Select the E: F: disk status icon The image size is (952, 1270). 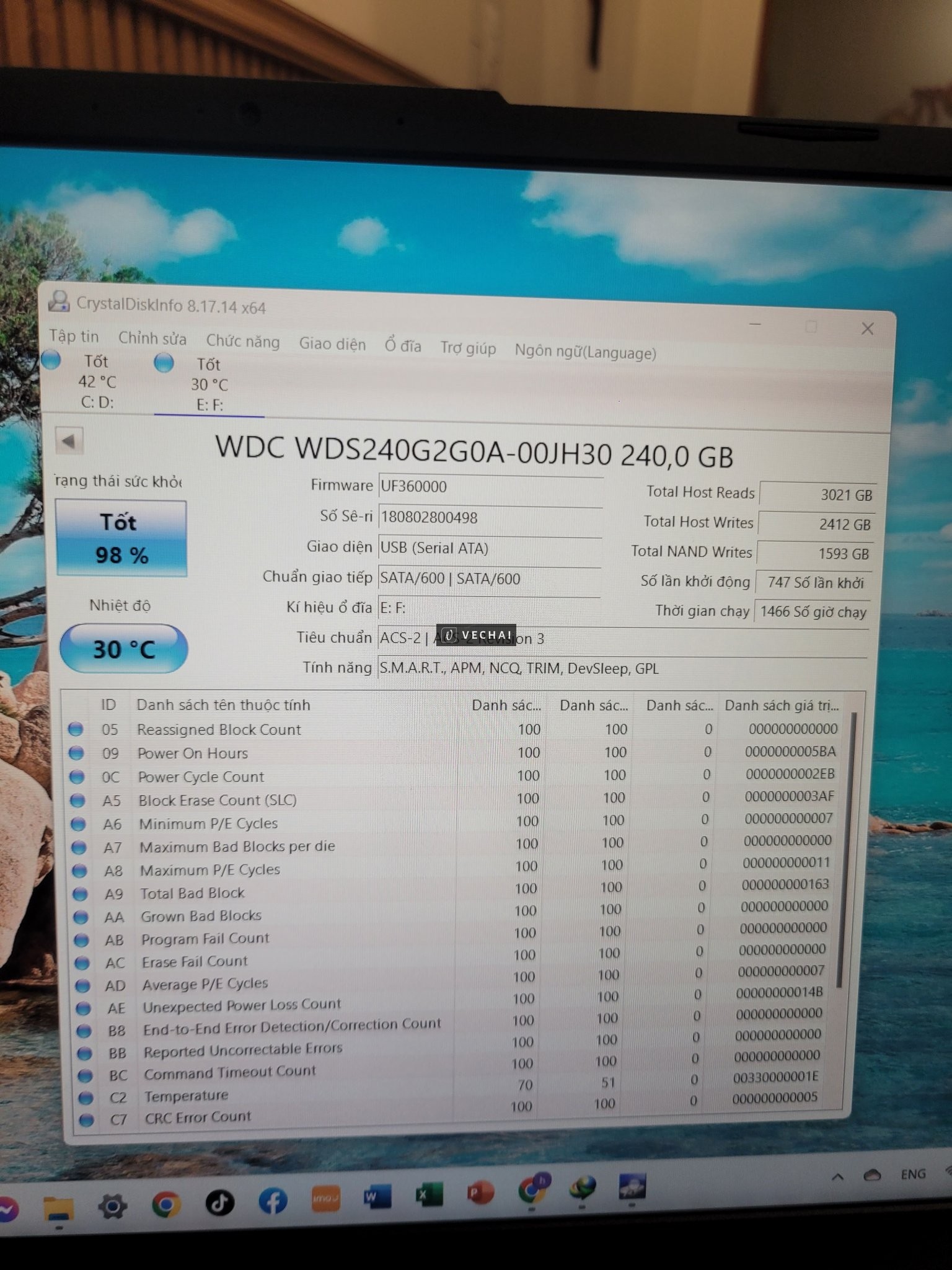tap(164, 362)
